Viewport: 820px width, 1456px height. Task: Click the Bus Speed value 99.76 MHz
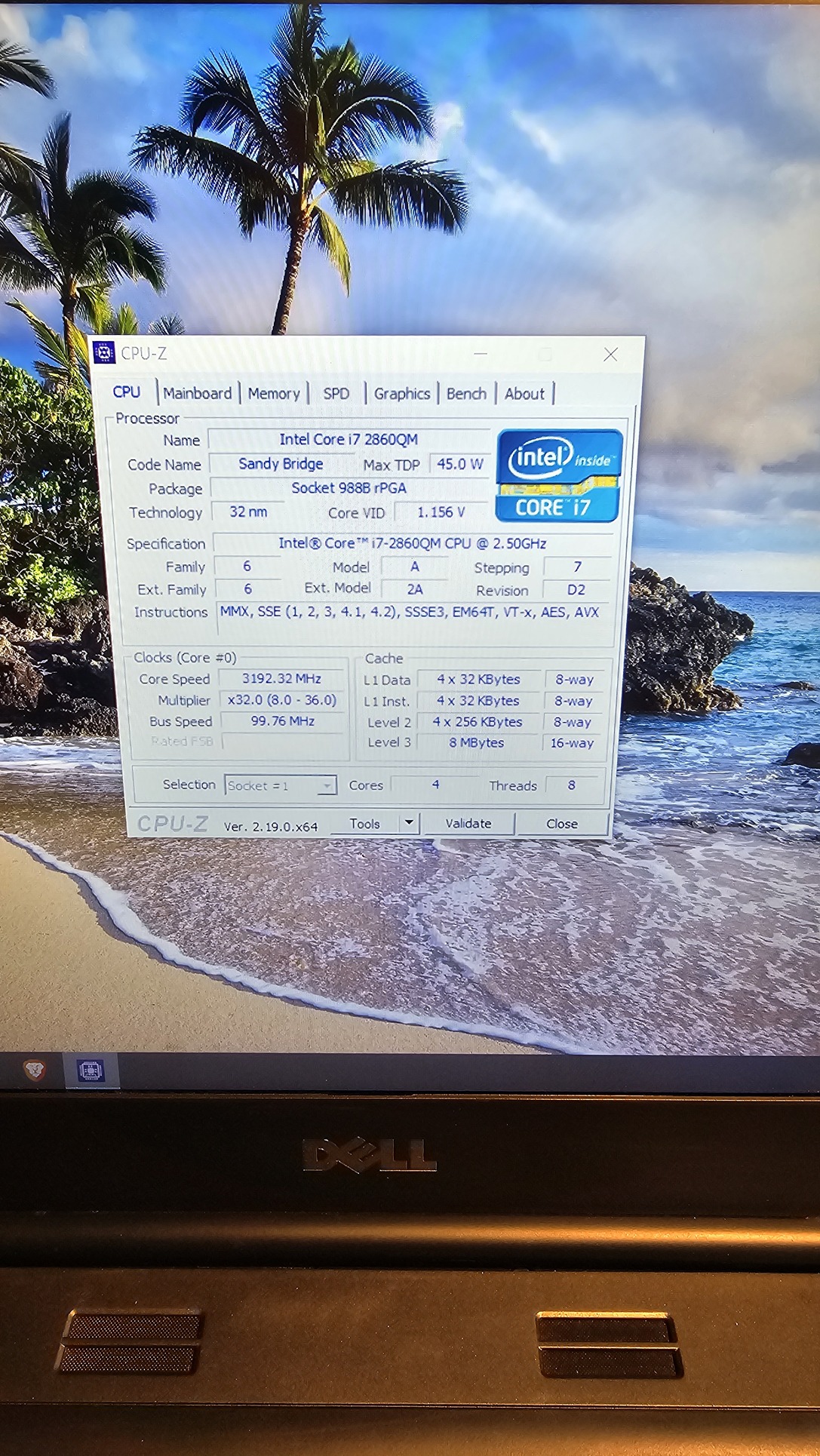(x=283, y=720)
